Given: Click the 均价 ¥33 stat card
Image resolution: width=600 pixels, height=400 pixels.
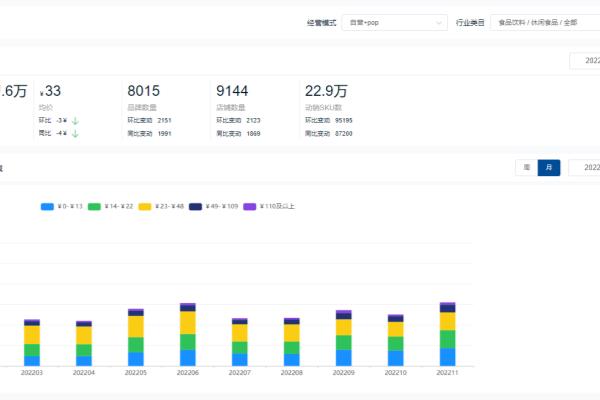Looking at the screenshot, I should pyautogui.click(x=75, y=108).
